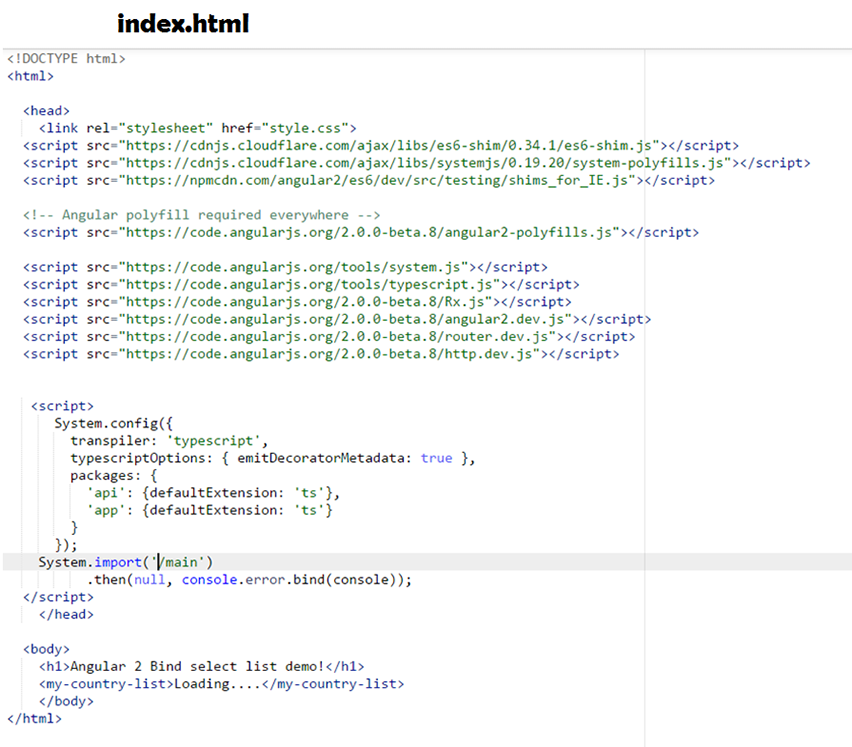The image size is (852, 747).
Task: Click the <!DOCTYPE html> line
Action: click(x=66, y=58)
